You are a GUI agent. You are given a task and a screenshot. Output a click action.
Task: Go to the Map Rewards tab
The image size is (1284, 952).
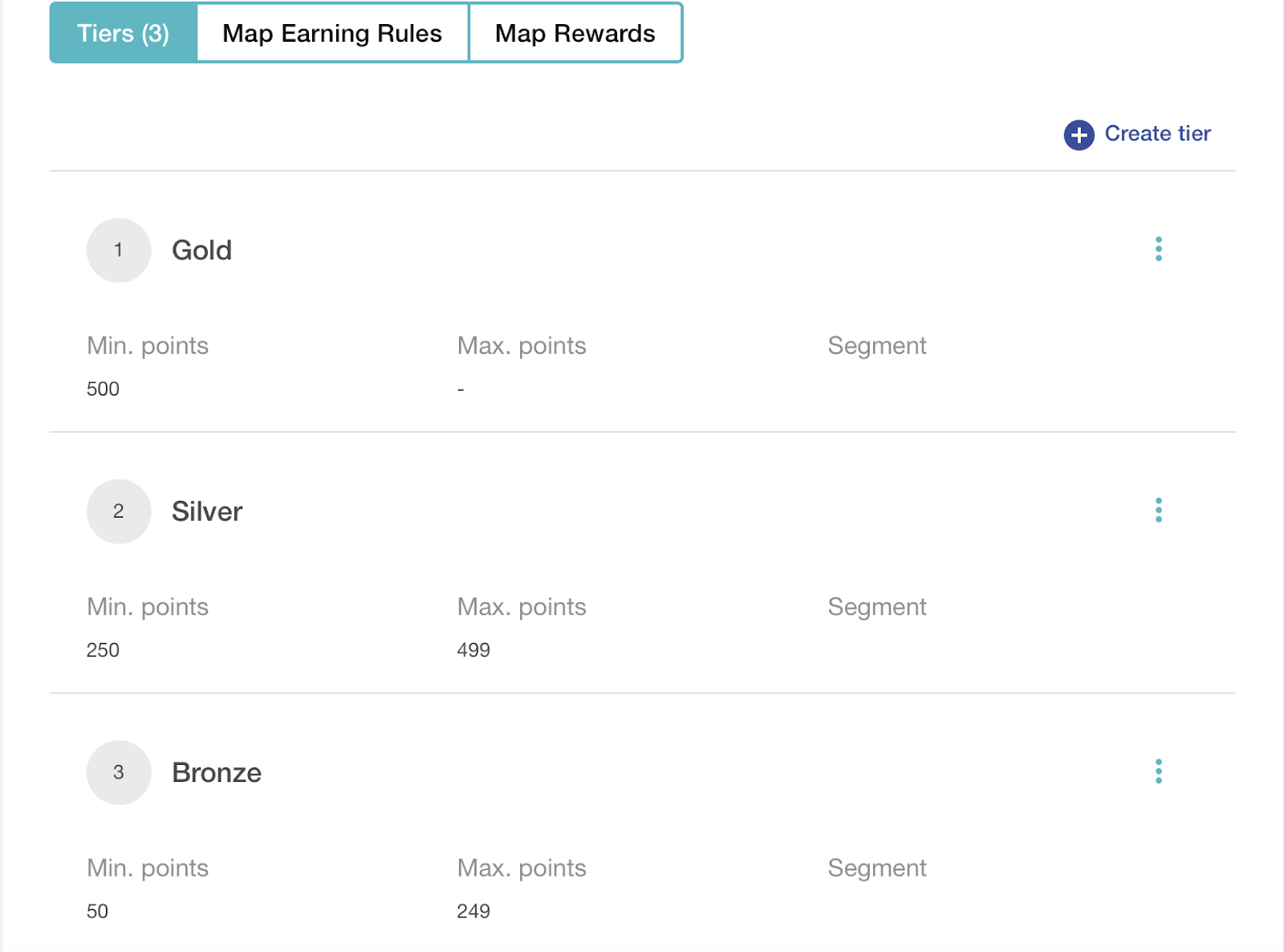[x=575, y=33]
